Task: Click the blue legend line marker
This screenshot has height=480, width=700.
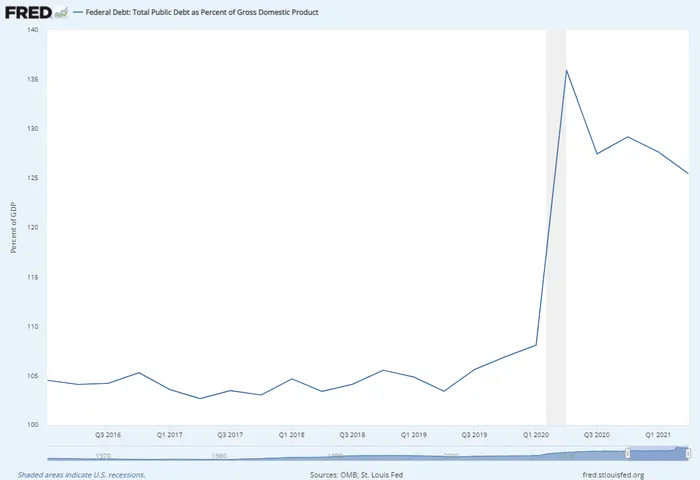Action: click(x=78, y=13)
